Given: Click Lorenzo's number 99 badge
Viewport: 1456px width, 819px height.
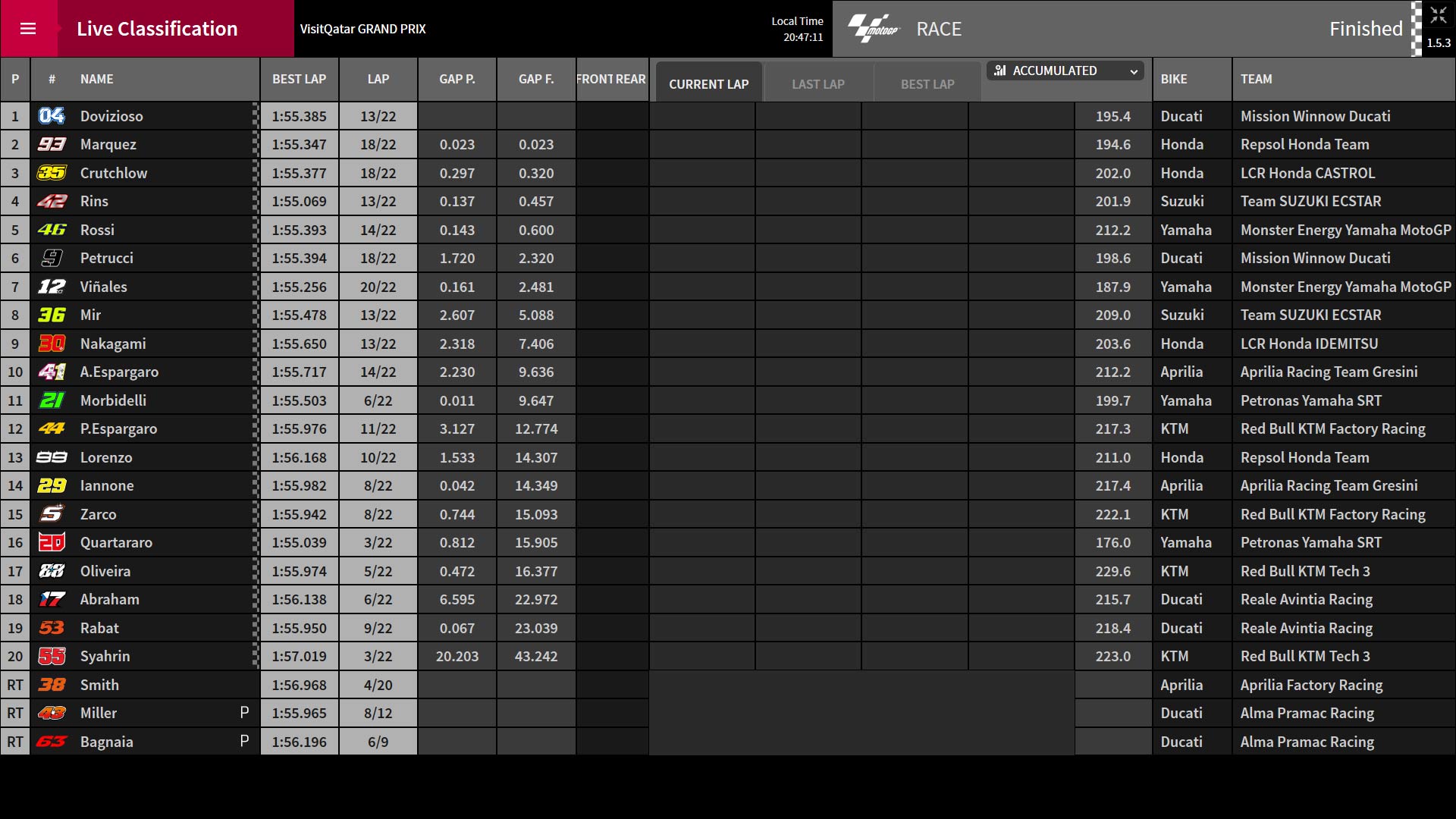Looking at the screenshot, I should coord(52,457).
